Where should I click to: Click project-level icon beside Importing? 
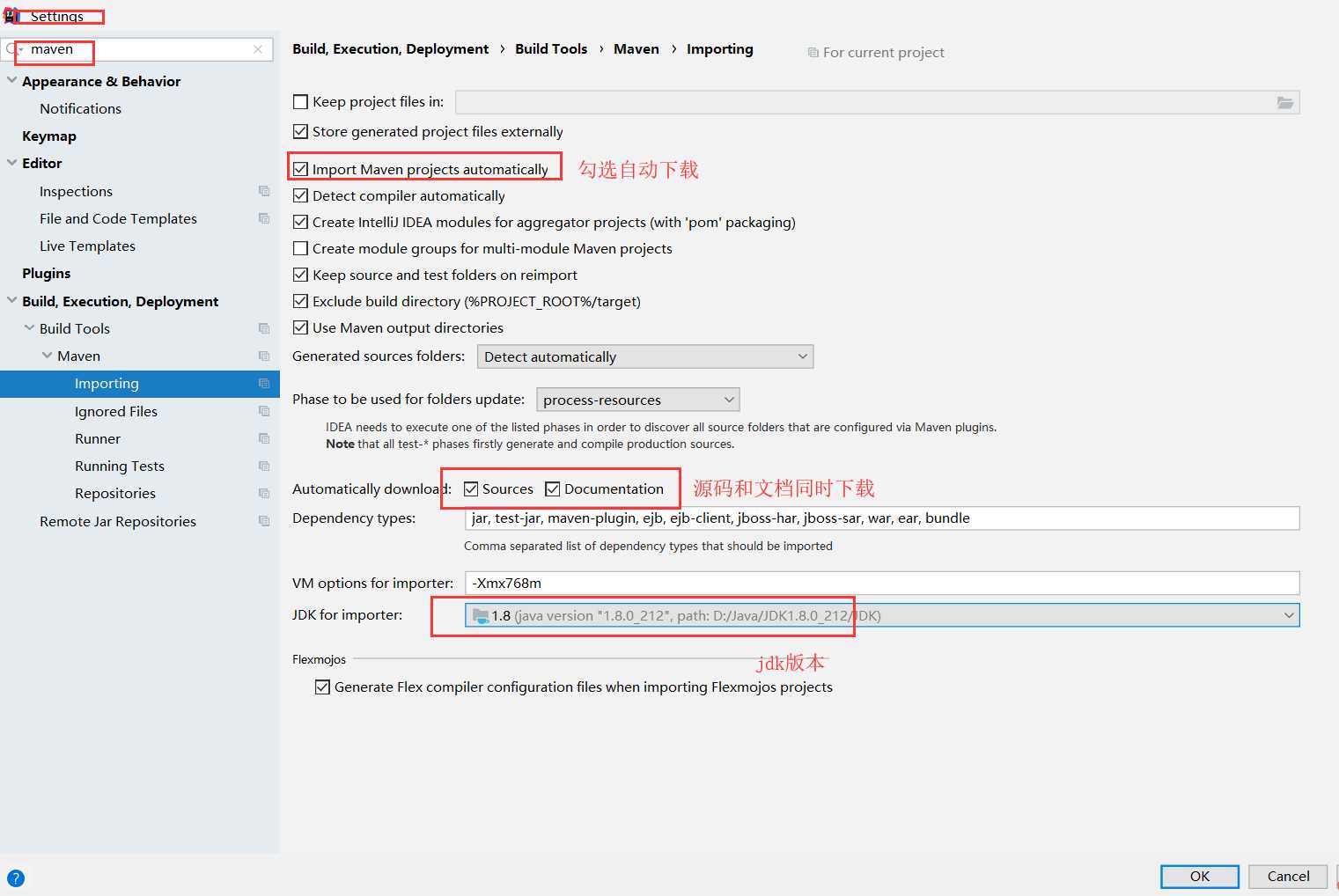(264, 383)
